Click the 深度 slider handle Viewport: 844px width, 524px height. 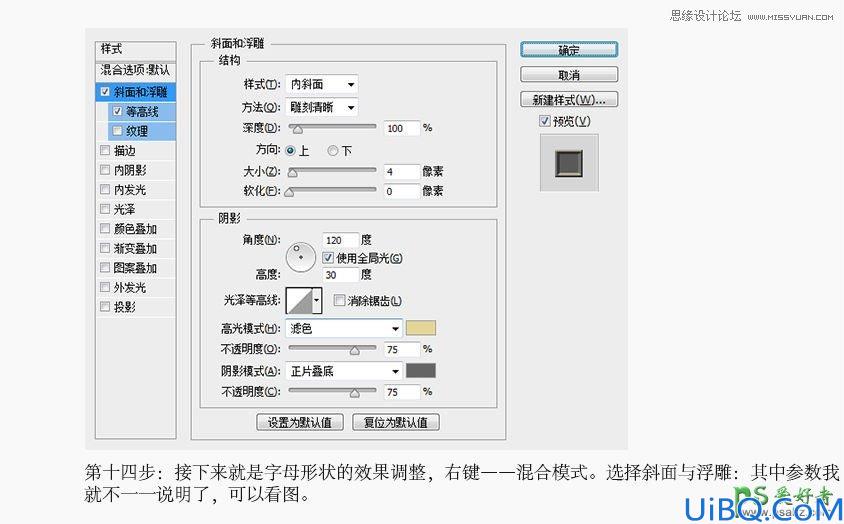pos(298,129)
